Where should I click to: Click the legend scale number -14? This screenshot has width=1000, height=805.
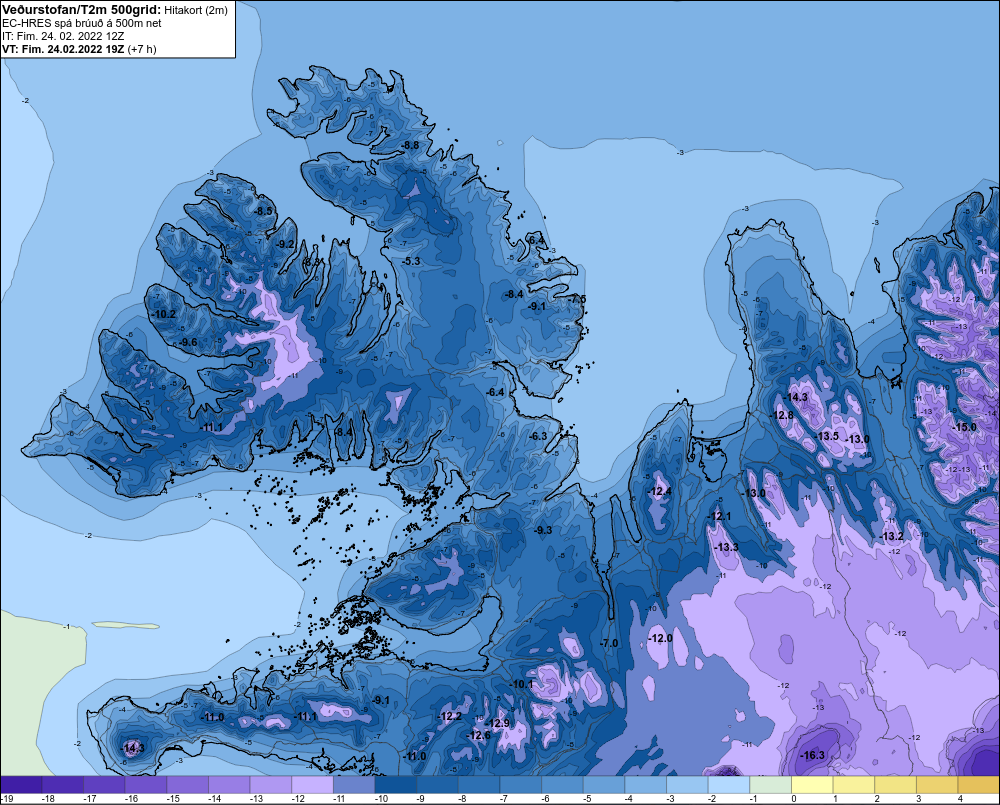point(214,799)
